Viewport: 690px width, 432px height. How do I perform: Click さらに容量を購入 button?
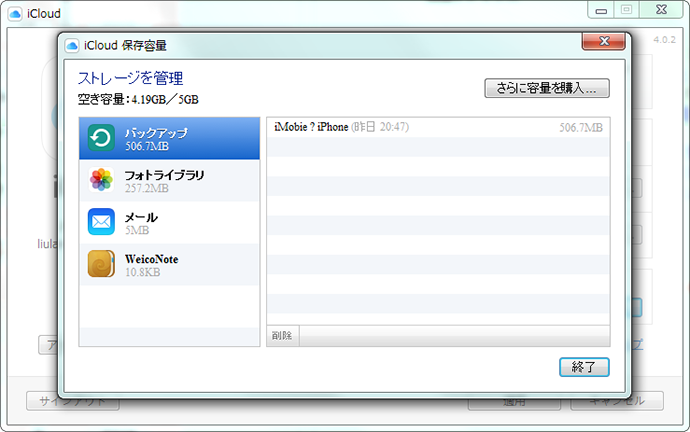pyautogui.click(x=547, y=88)
